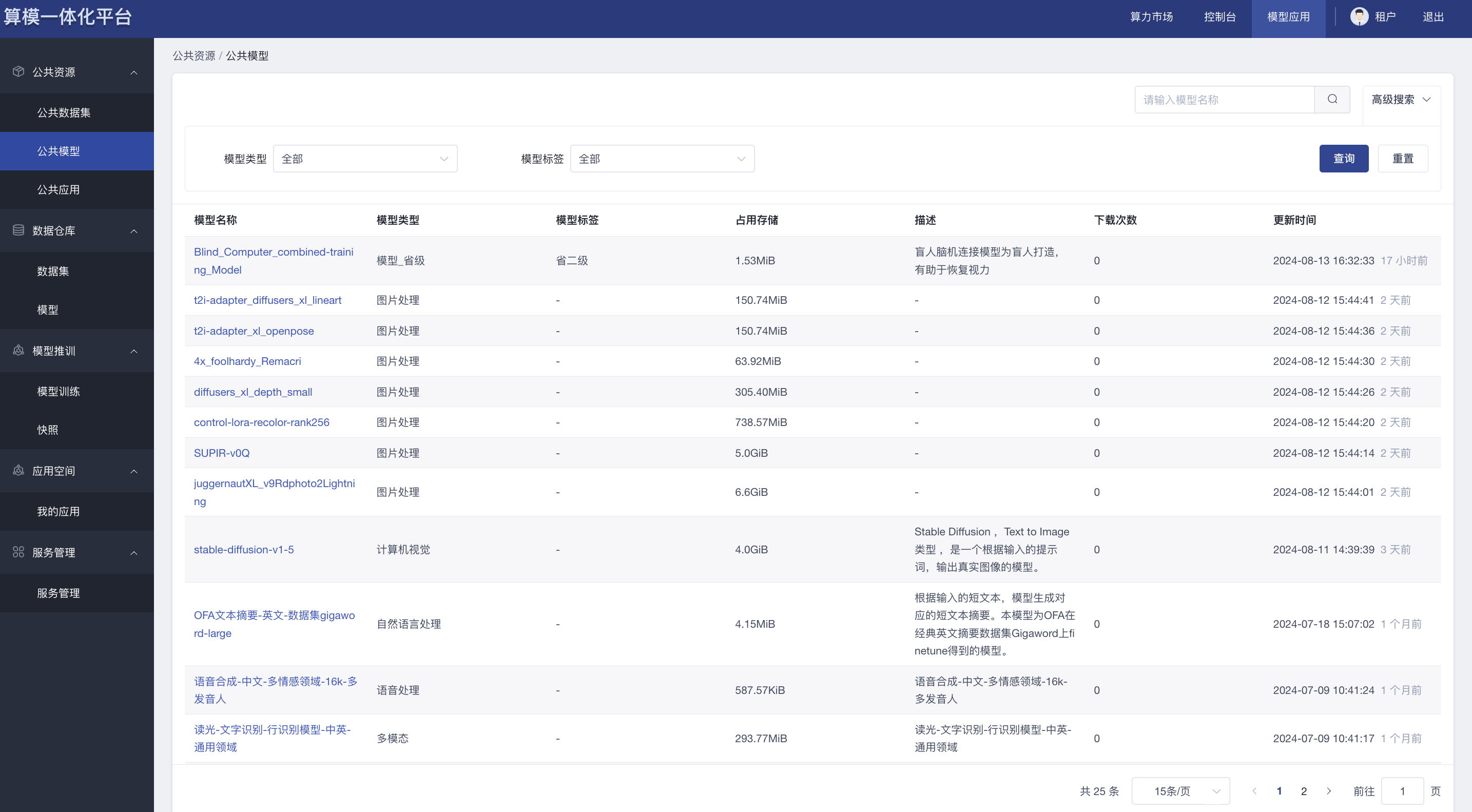Click the 重置 reset button
This screenshot has height=812, width=1472.
coord(1402,158)
